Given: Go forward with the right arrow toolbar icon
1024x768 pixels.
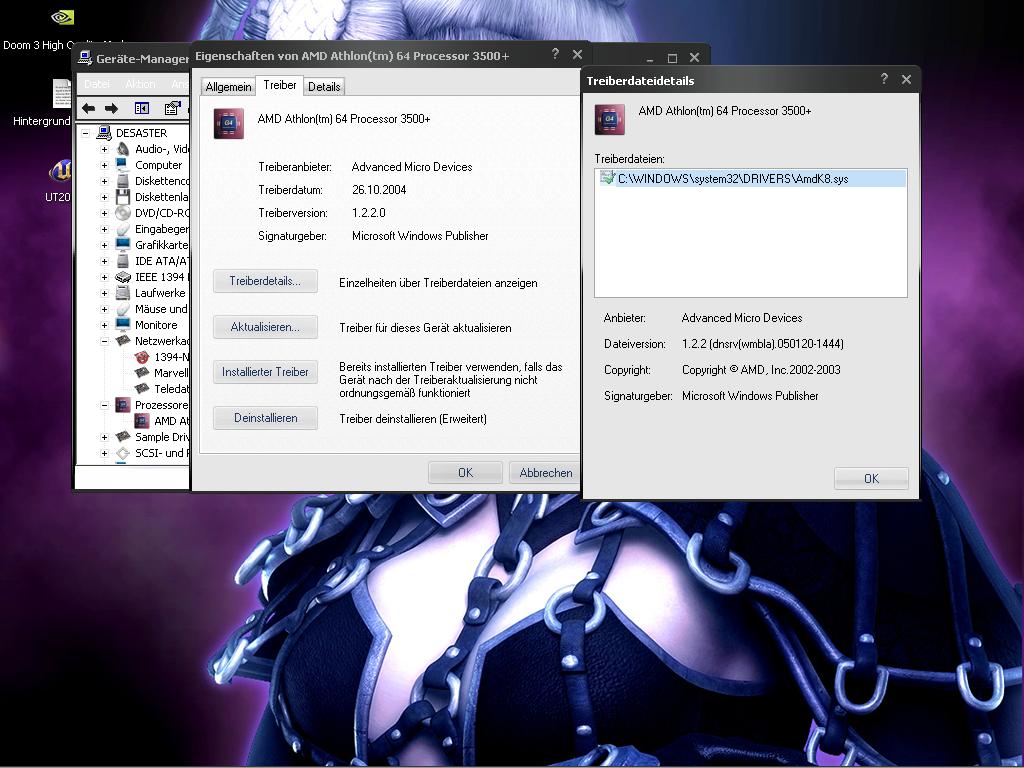Looking at the screenshot, I should pyautogui.click(x=112, y=108).
